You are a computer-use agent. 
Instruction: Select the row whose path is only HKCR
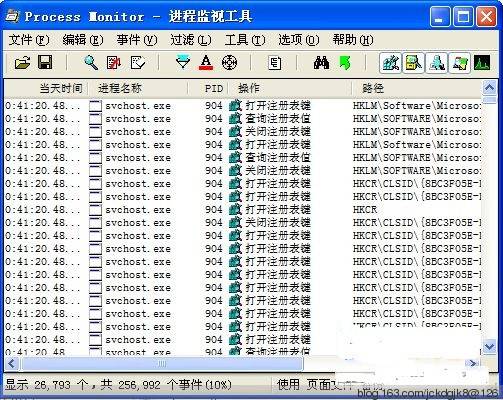243,210
